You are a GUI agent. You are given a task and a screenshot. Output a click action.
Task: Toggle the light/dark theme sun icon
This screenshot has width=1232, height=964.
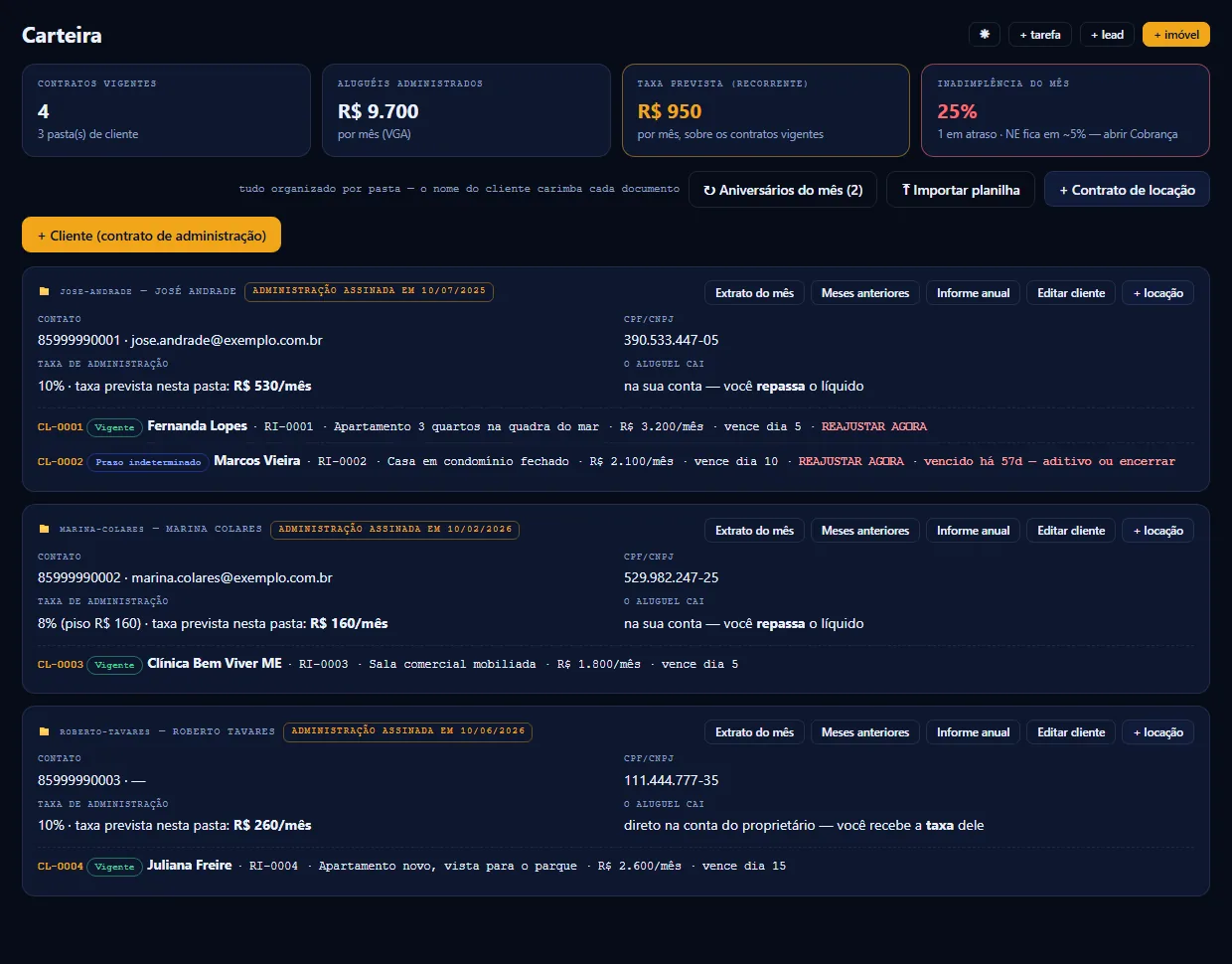(985, 34)
